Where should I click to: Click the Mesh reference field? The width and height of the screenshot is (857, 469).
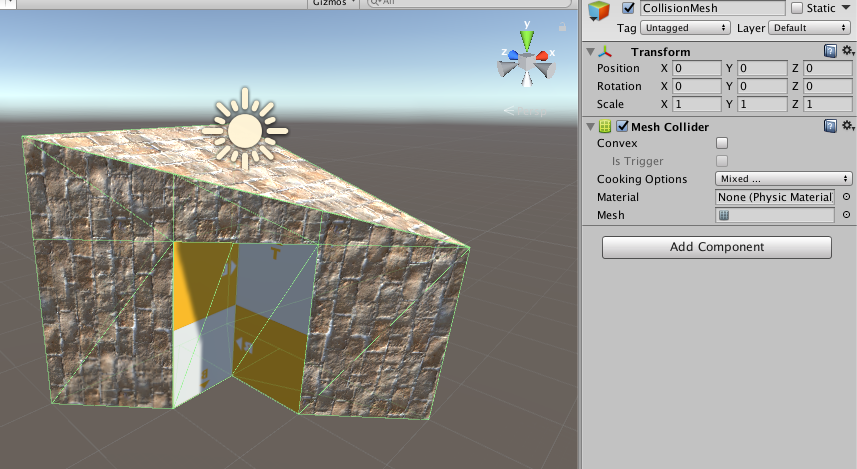pos(775,215)
